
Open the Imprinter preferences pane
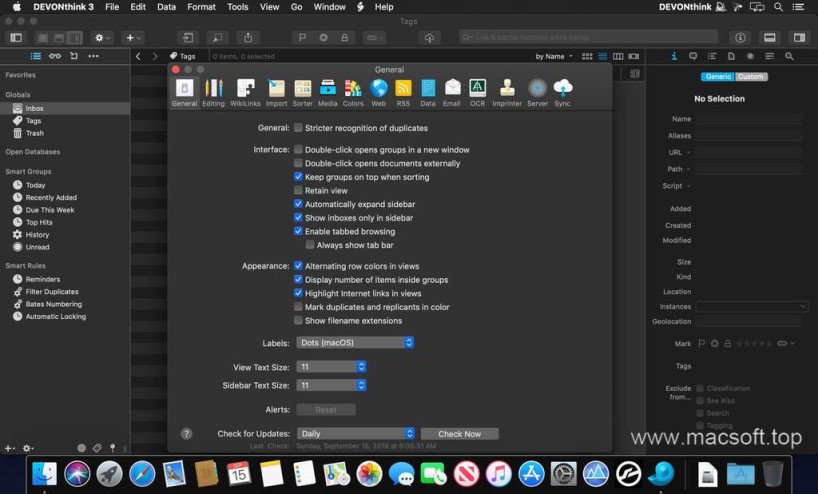507,92
